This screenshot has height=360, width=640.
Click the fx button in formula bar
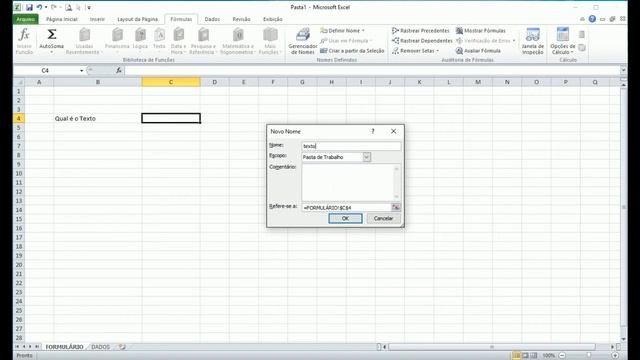[x=119, y=71]
